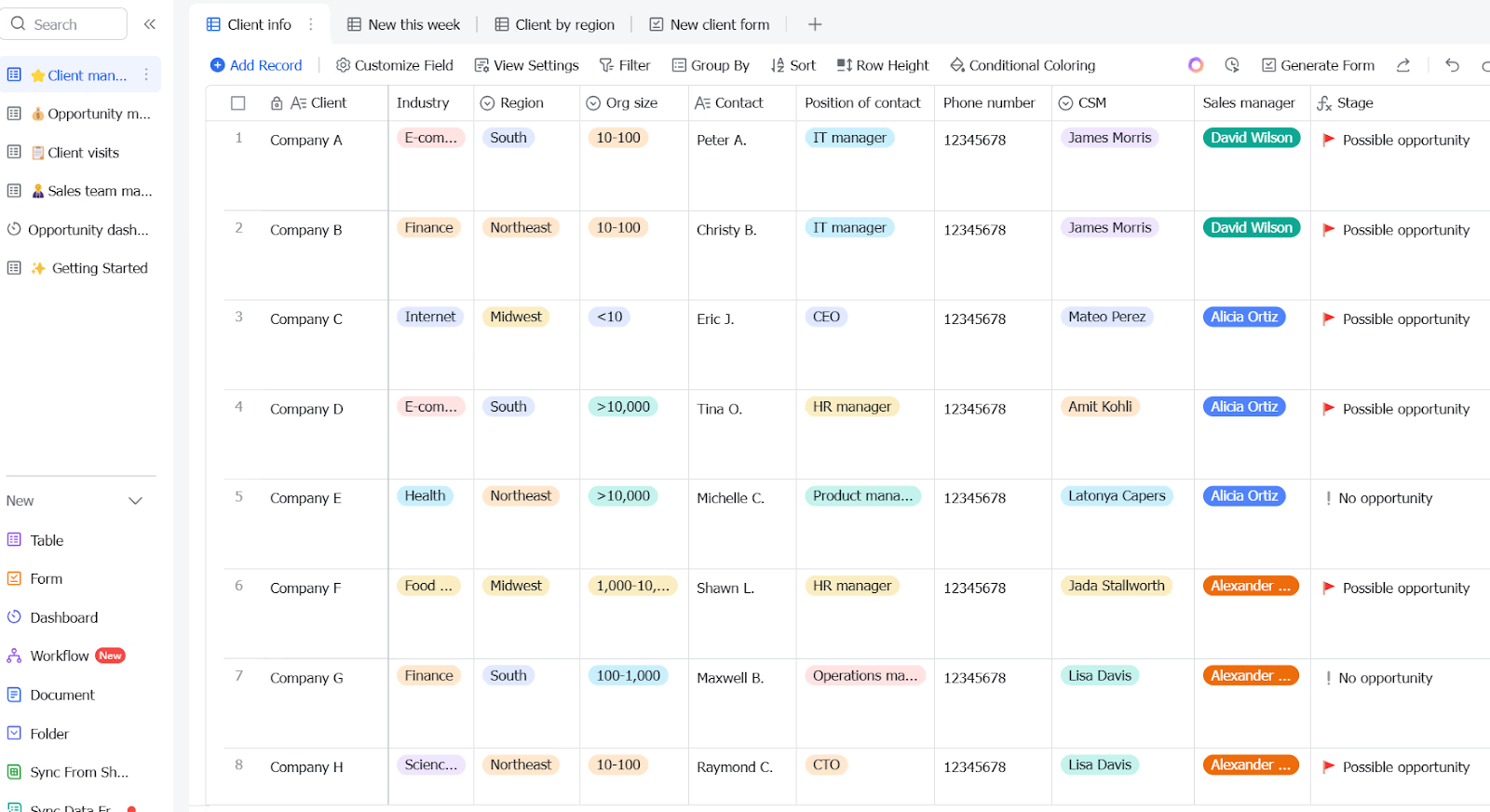Switch to the New this week tab
The width and height of the screenshot is (1490, 812).
tap(403, 24)
